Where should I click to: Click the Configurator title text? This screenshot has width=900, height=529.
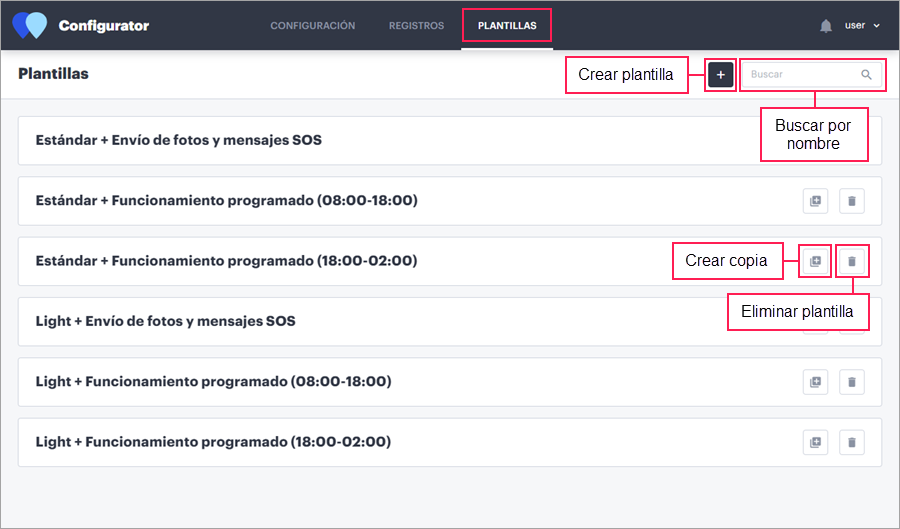[x=104, y=26]
